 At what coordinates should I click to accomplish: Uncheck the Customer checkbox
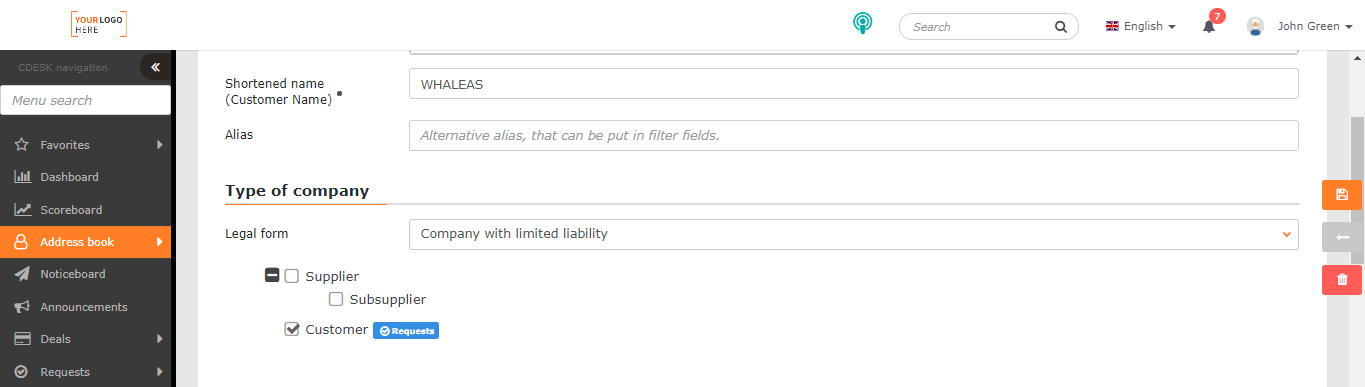point(292,329)
